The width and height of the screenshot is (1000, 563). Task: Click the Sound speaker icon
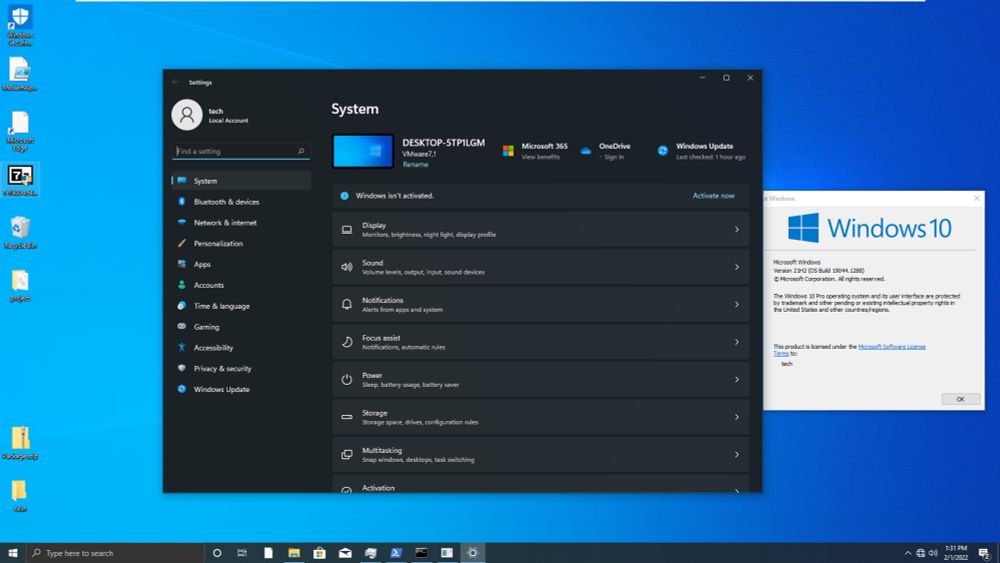coord(347,267)
